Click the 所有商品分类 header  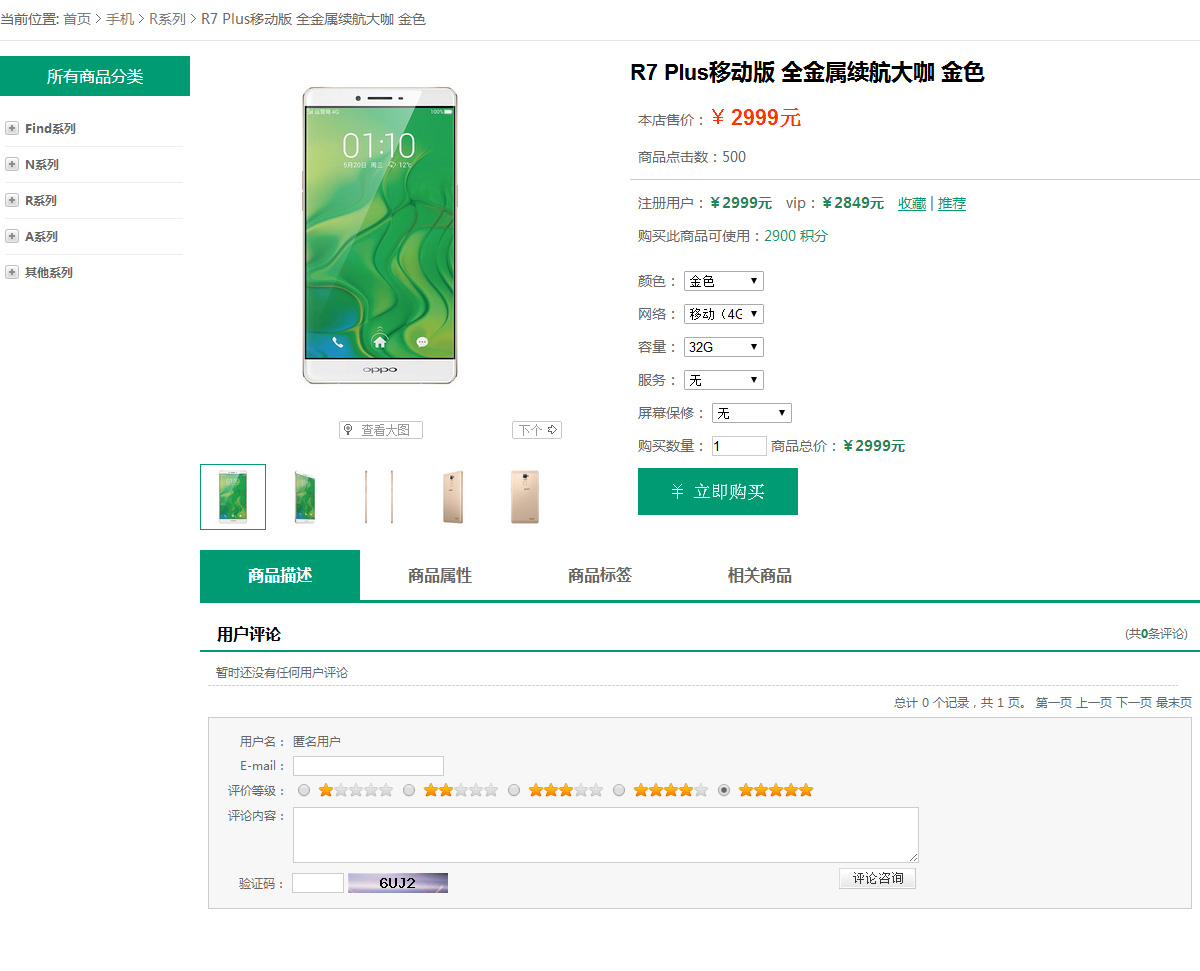(x=95, y=76)
